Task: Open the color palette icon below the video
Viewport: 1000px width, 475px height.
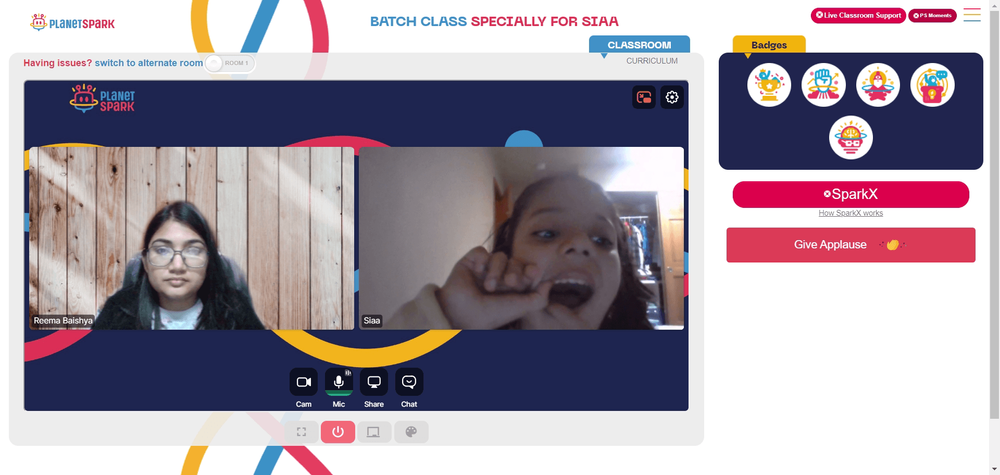Action: tap(411, 432)
